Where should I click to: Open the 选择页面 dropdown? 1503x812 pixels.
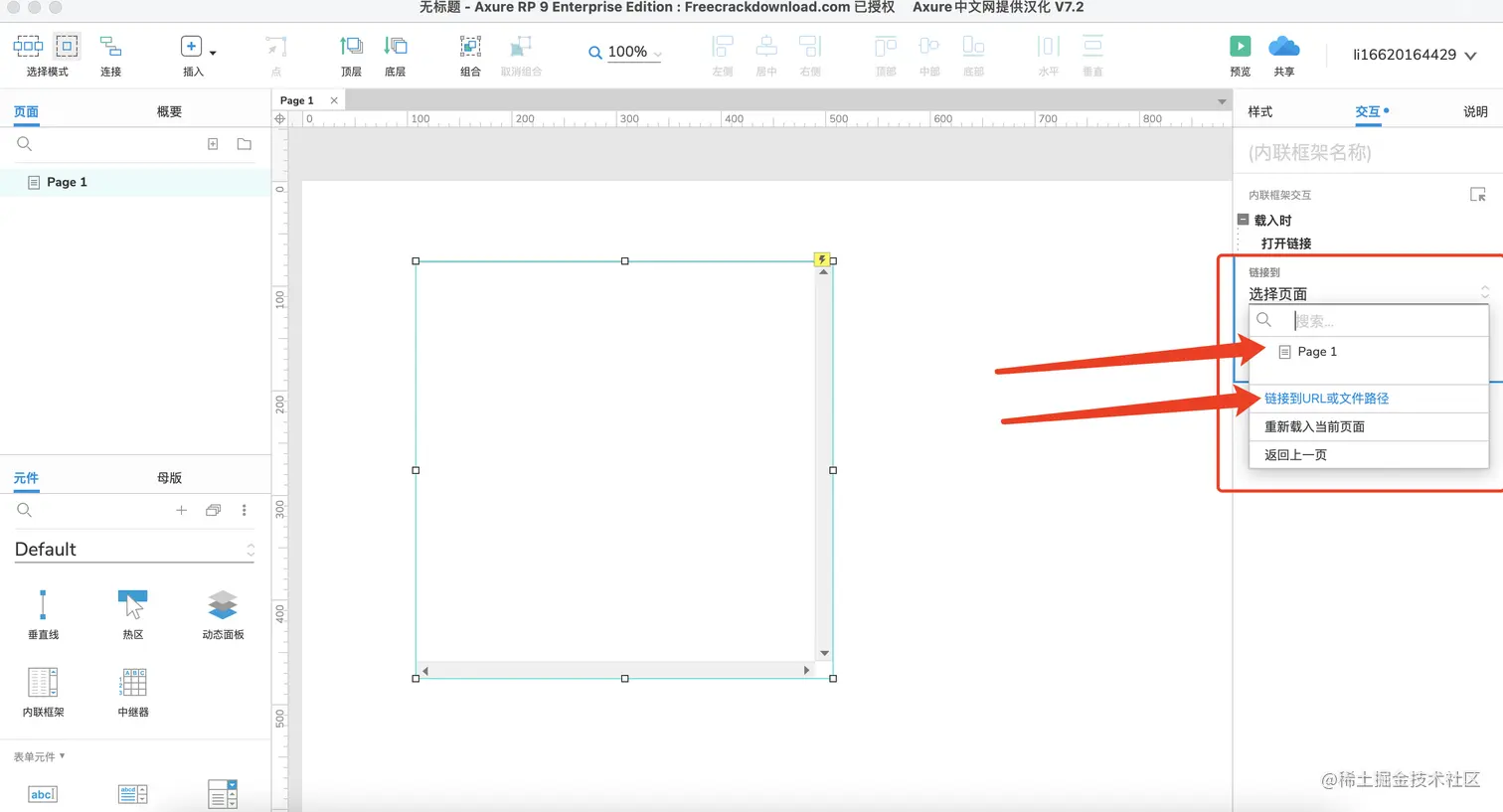coord(1369,293)
